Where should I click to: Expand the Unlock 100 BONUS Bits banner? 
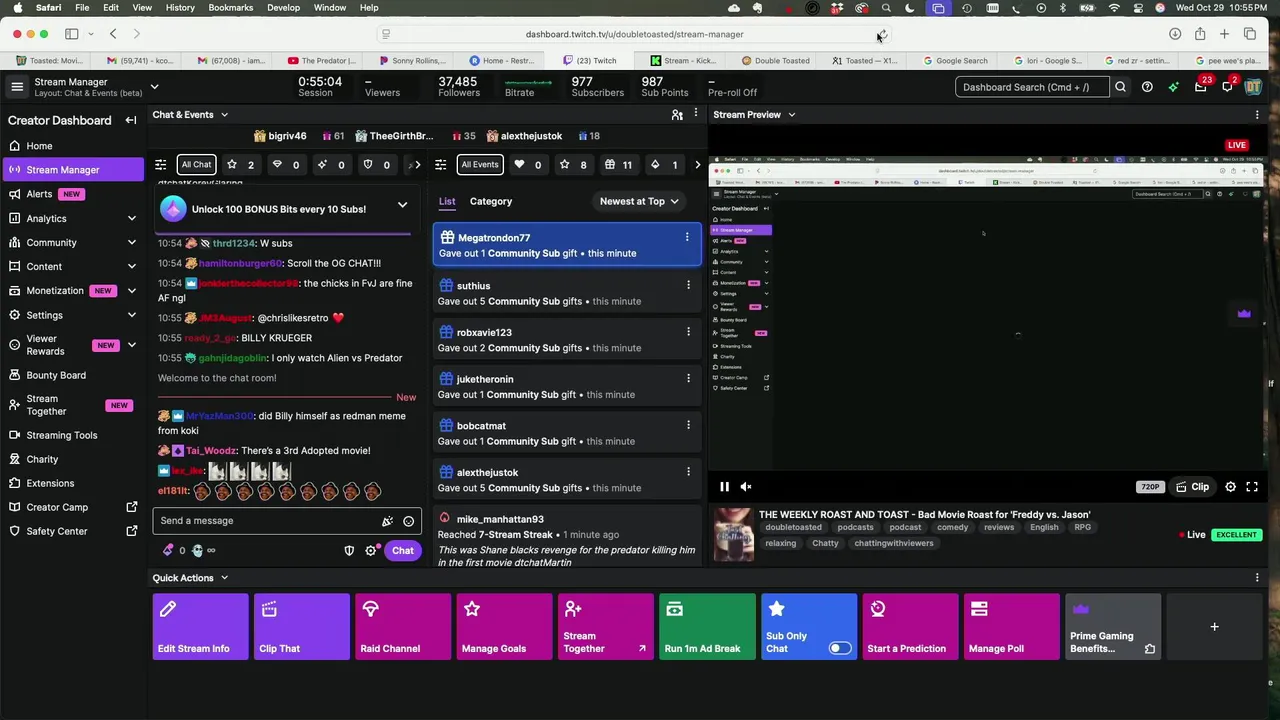tap(402, 205)
